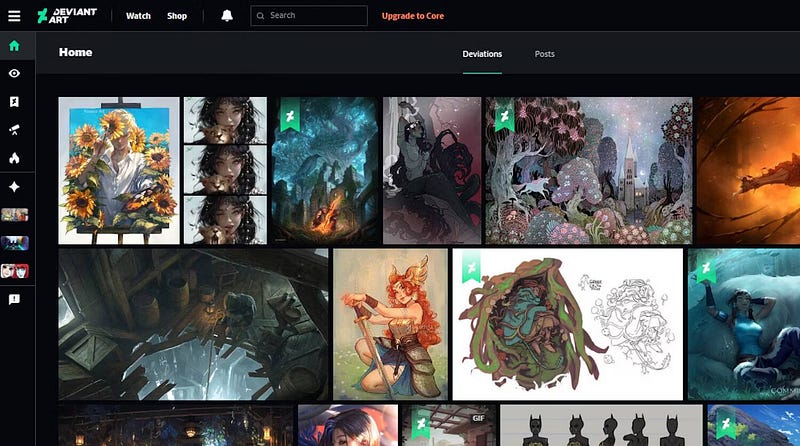Screen dimensions: 800x446
Task: Open blue sky landscape thumbnail
Action: pyautogui.click(x=754, y=426)
